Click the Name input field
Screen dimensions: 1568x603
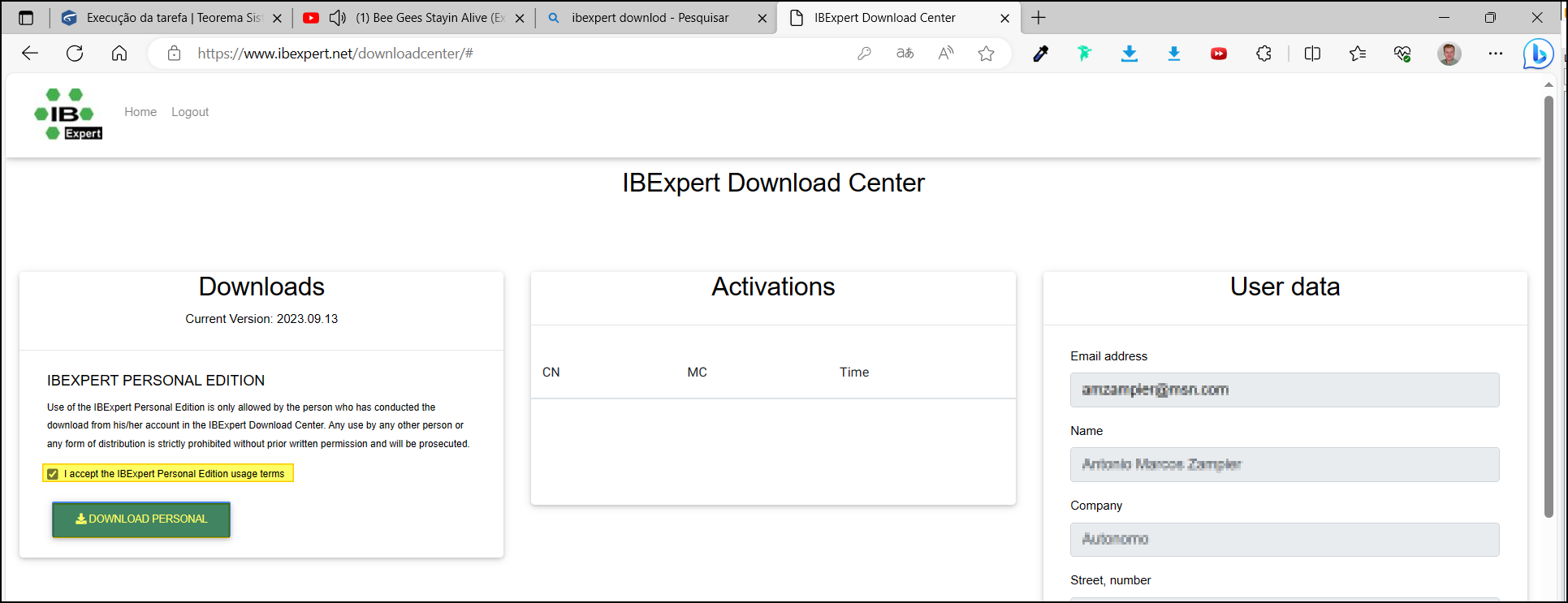pos(1285,465)
